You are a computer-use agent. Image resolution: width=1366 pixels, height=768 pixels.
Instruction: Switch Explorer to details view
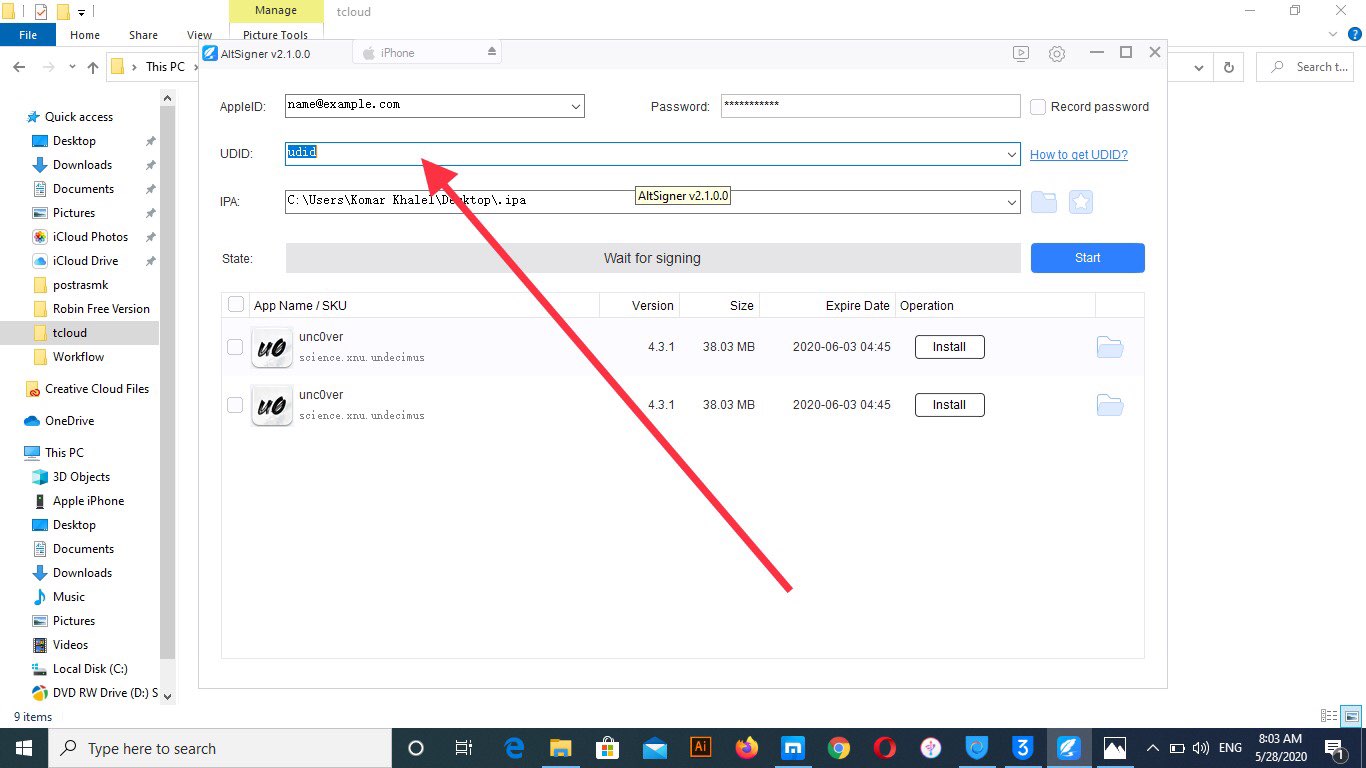1329,716
